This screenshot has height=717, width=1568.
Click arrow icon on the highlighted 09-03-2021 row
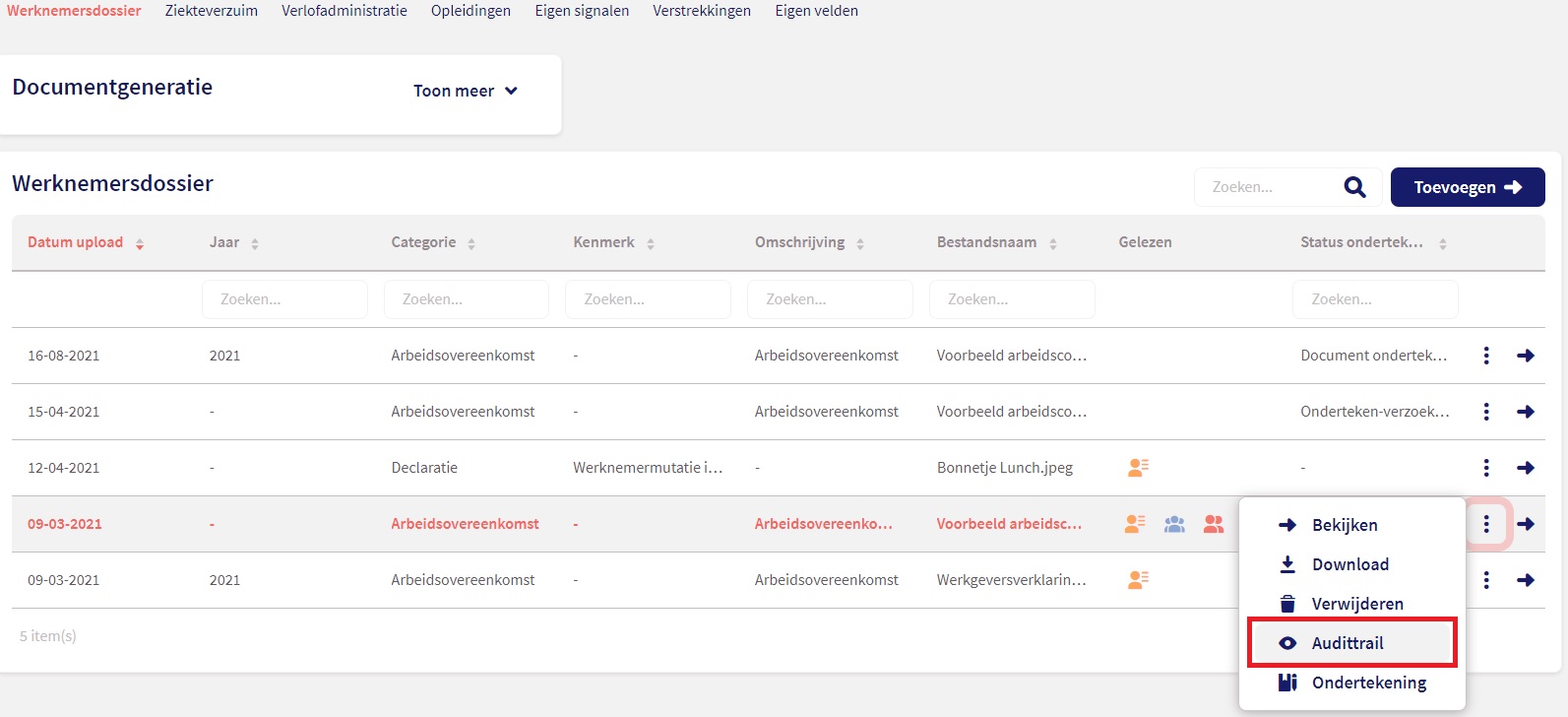[1526, 524]
